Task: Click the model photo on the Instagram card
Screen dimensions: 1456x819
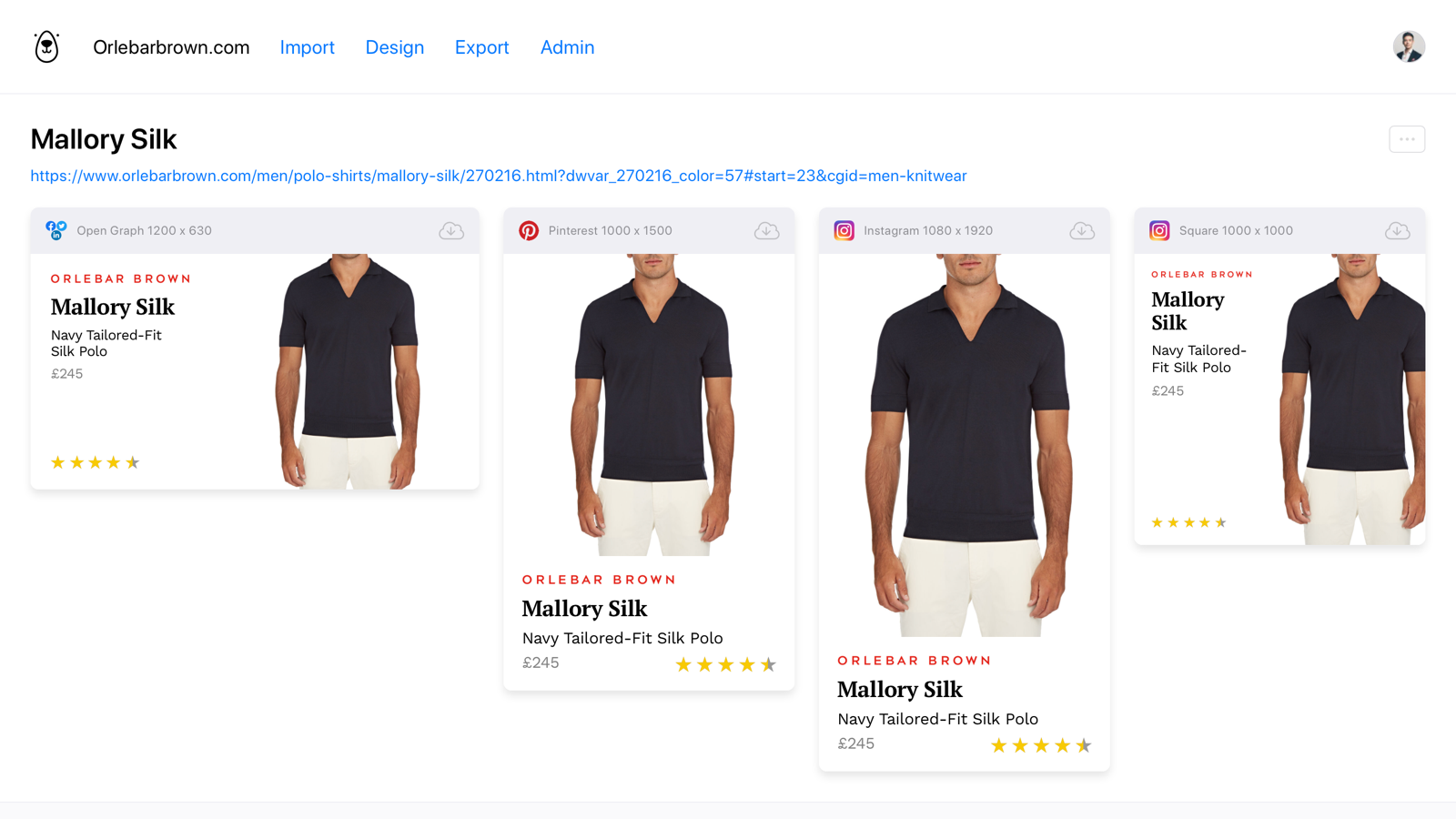Action: coord(964,437)
